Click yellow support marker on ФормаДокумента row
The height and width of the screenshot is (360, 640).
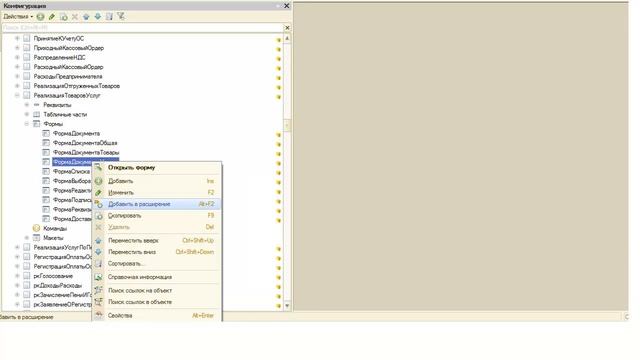(x=279, y=135)
